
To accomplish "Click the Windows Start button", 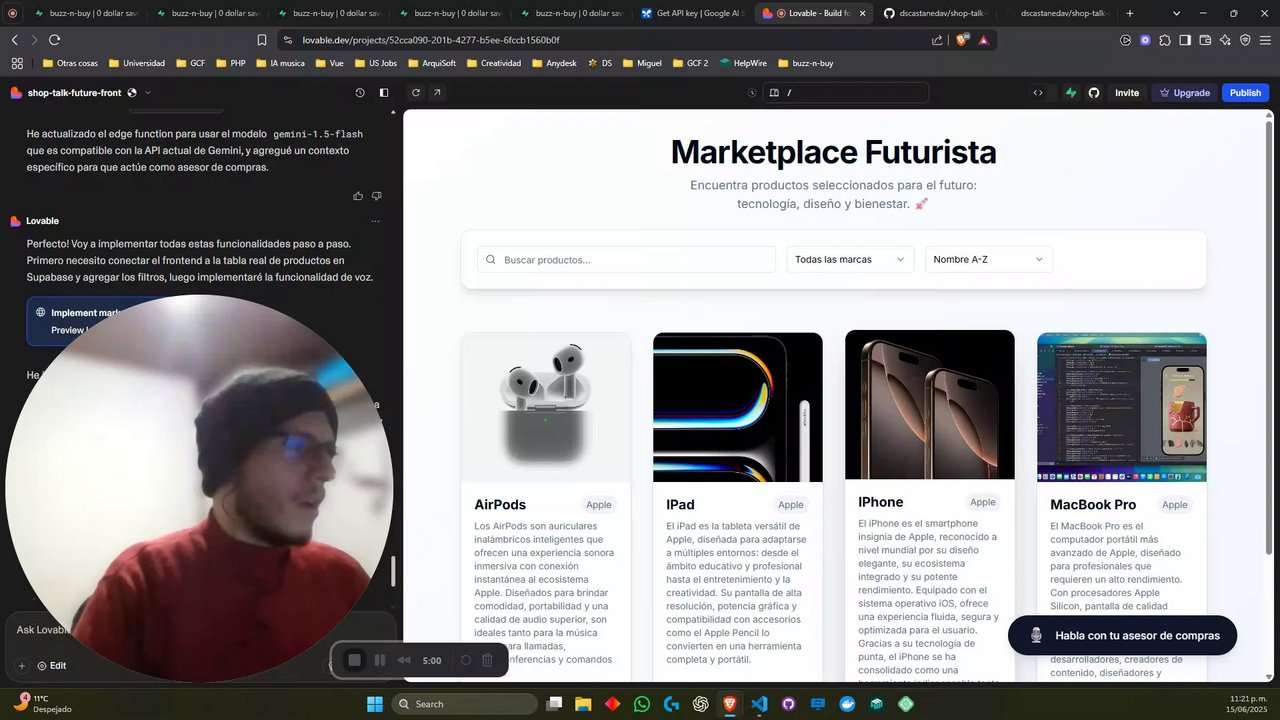I will [x=374, y=704].
